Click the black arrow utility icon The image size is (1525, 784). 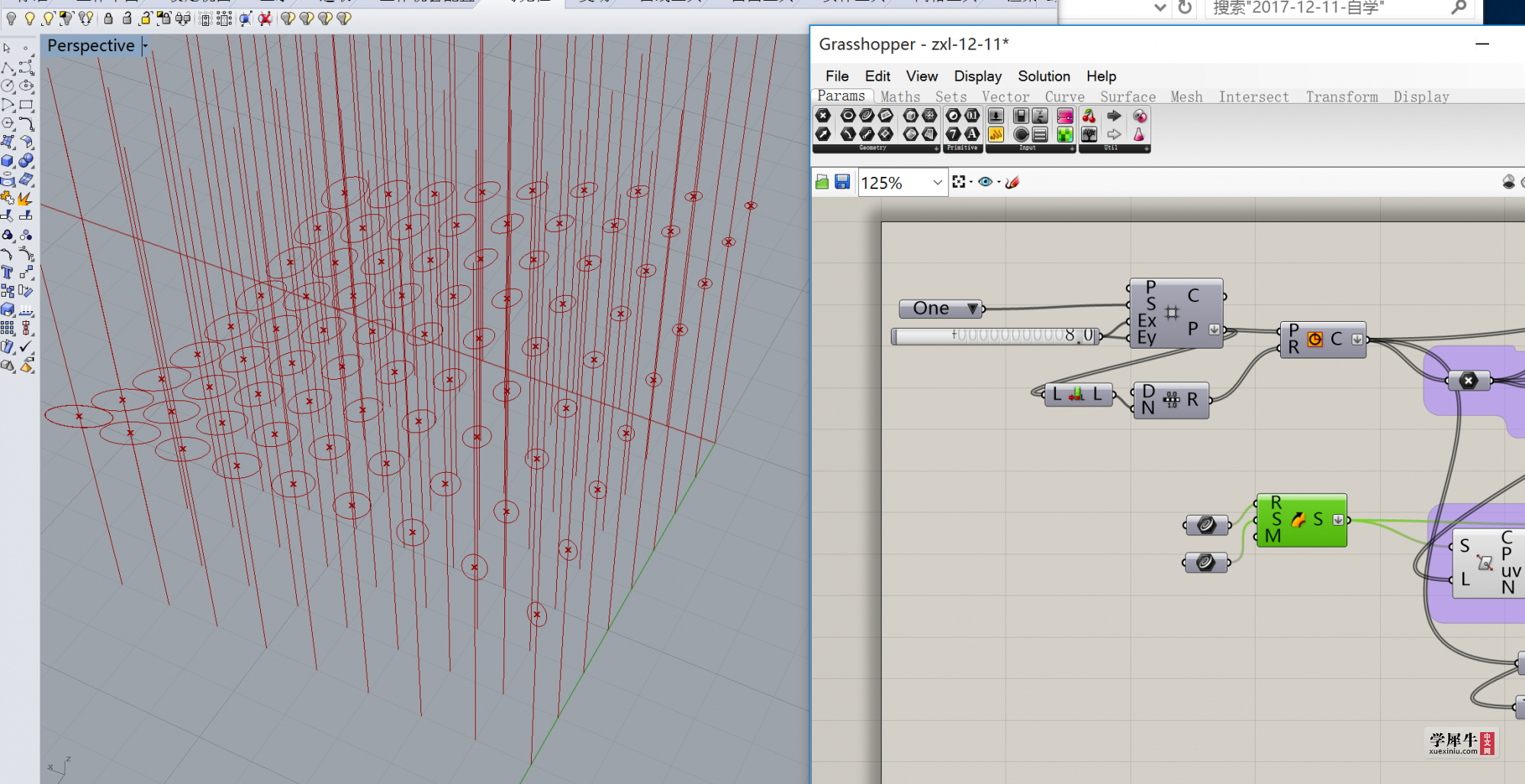point(1115,115)
